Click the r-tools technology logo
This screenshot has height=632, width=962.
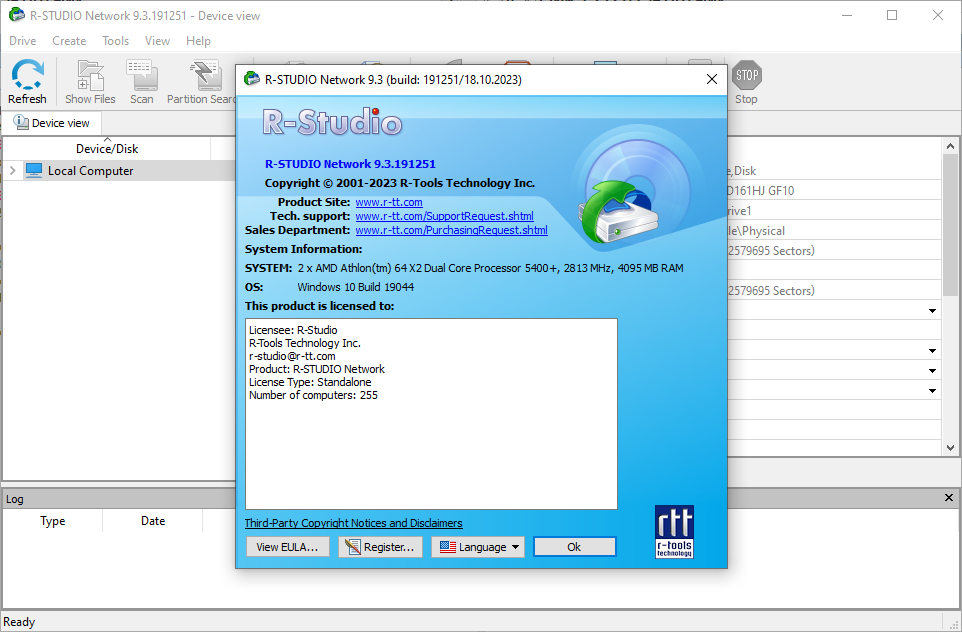point(674,531)
